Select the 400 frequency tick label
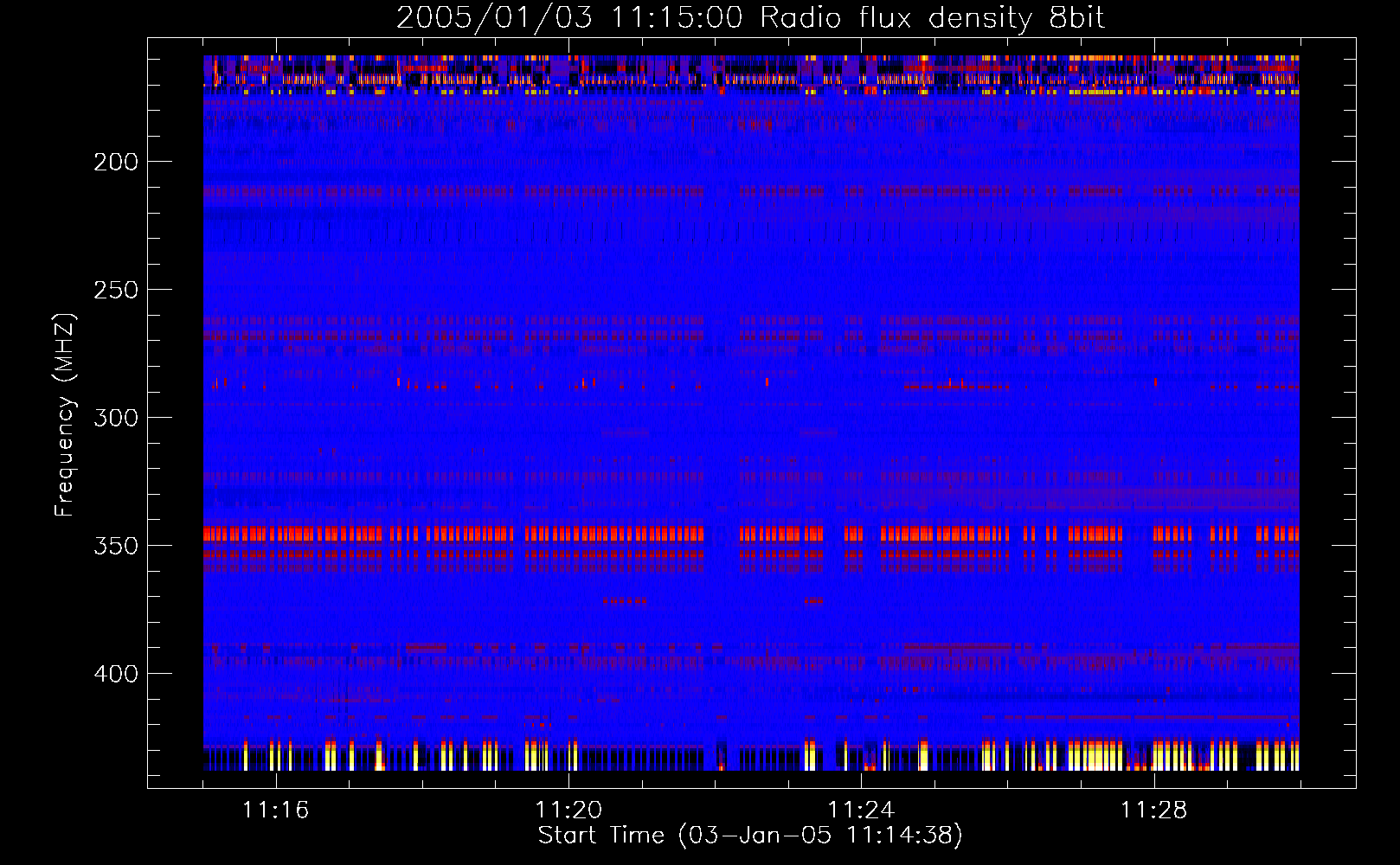Viewport: 1400px width, 865px height. point(116,674)
